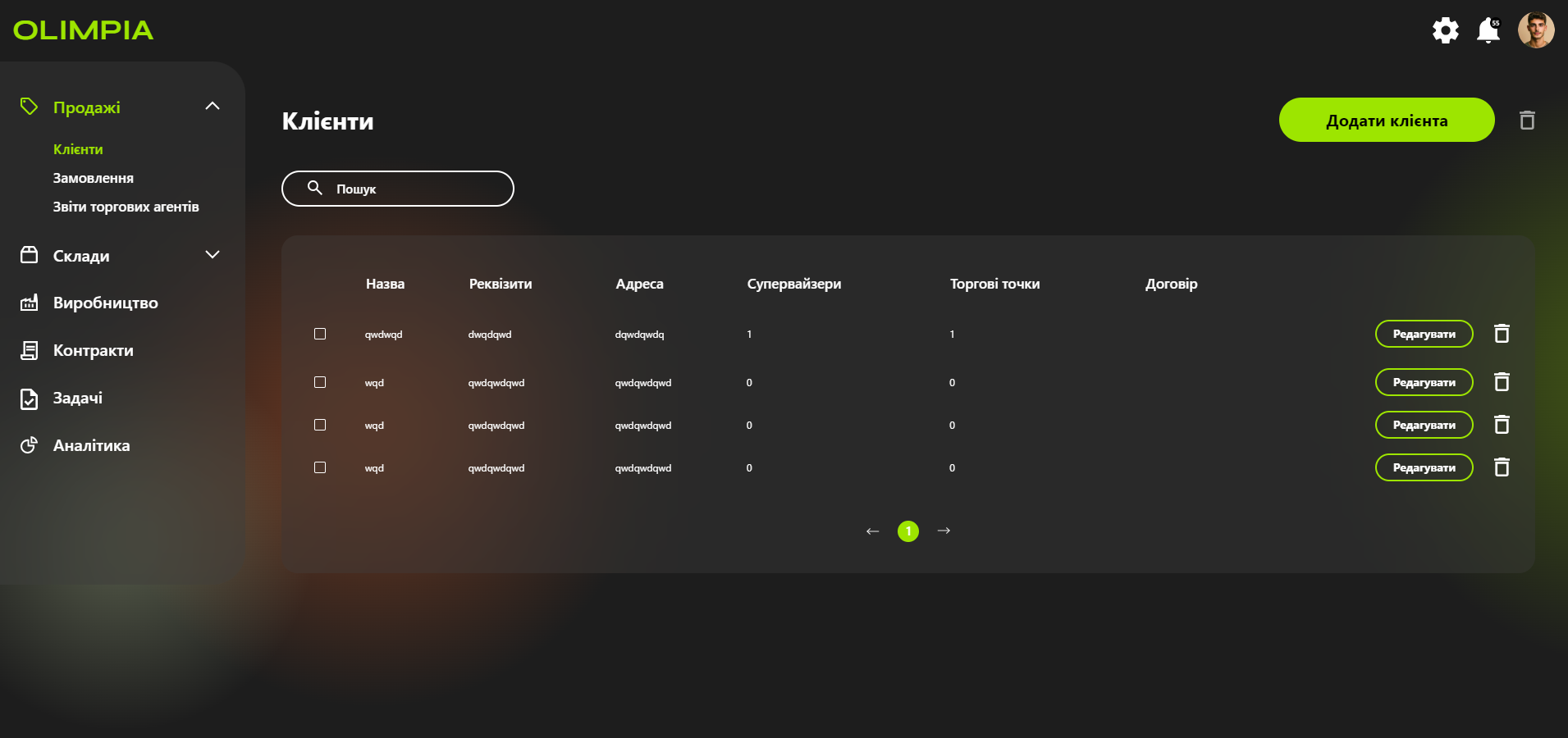
Task: Click Редагувати for the qwdwqd row
Action: click(1424, 334)
